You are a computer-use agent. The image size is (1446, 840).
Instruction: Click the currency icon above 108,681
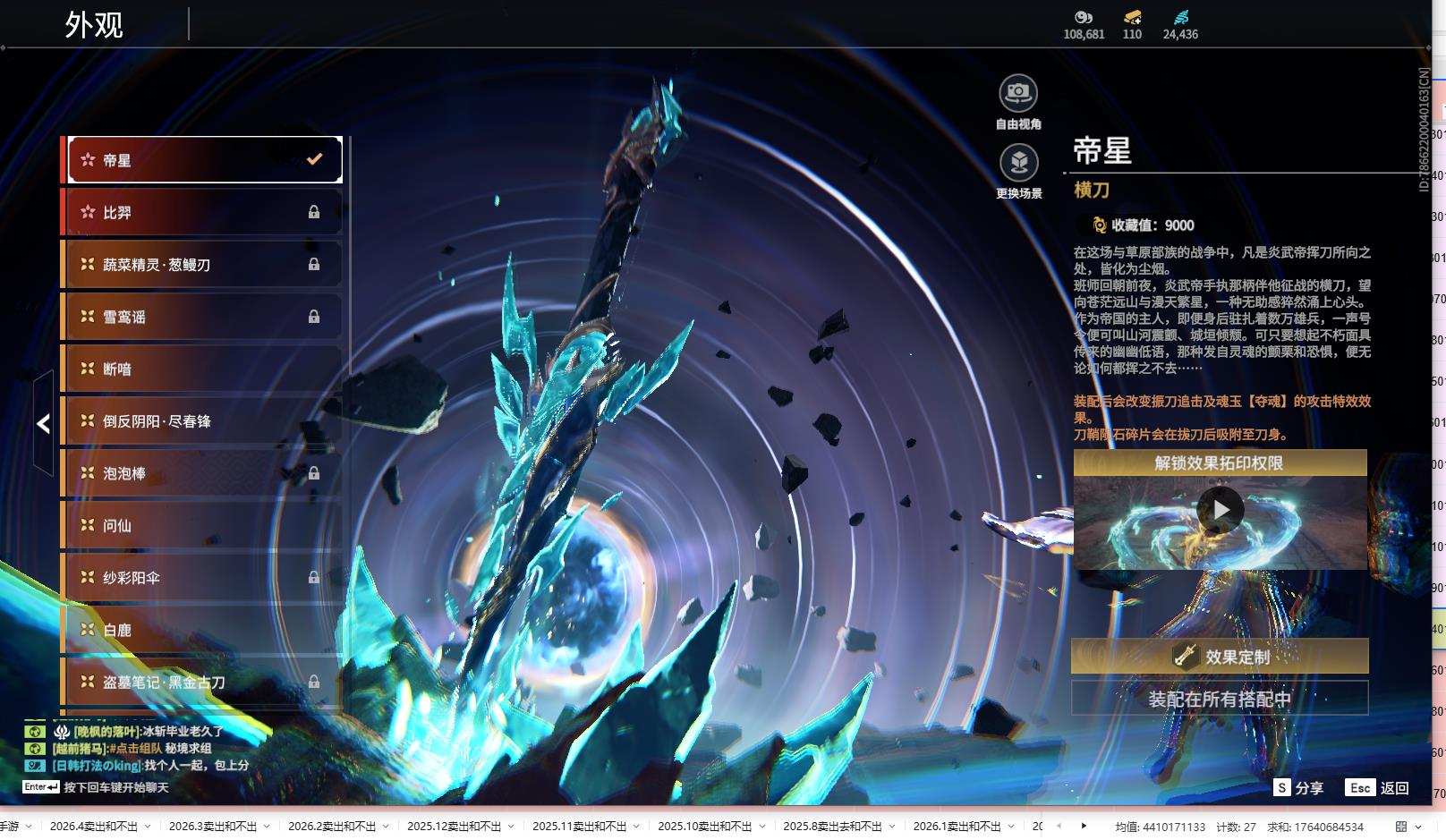coord(1084,17)
